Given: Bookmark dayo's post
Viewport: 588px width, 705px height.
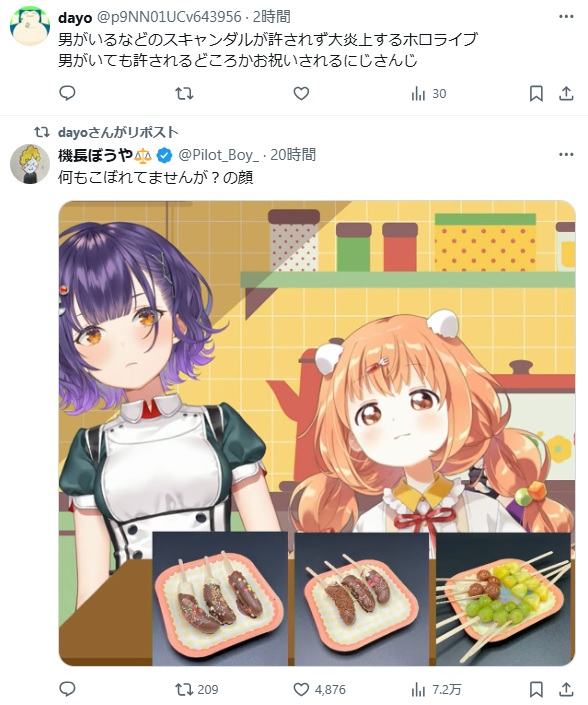Looking at the screenshot, I should pyautogui.click(x=536, y=94).
